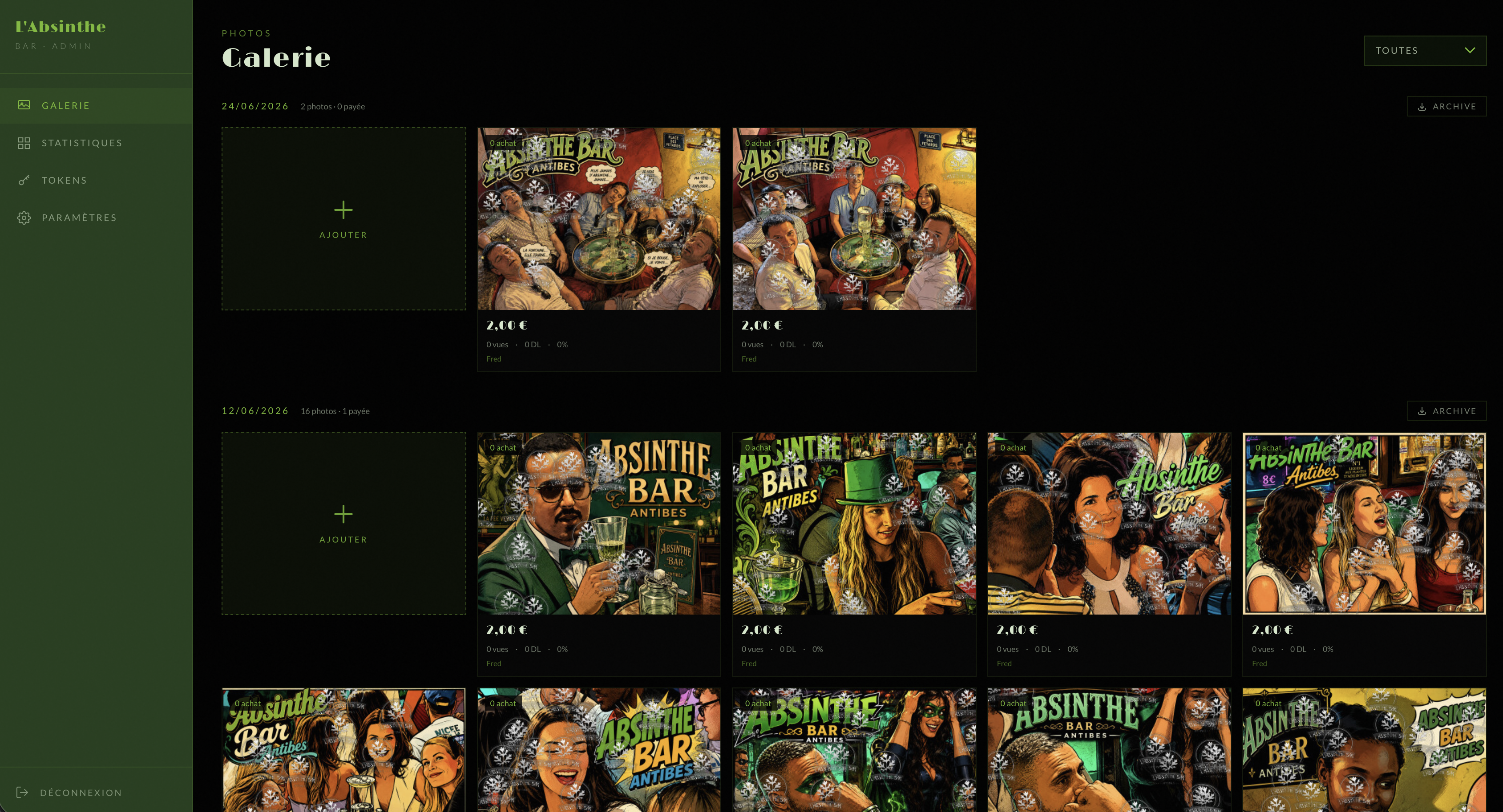Image resolution: width=1503 pixels, height=812 pixels.
Task: Open yellow background Absinthe Bar photo
Action: pos(1364,750)
